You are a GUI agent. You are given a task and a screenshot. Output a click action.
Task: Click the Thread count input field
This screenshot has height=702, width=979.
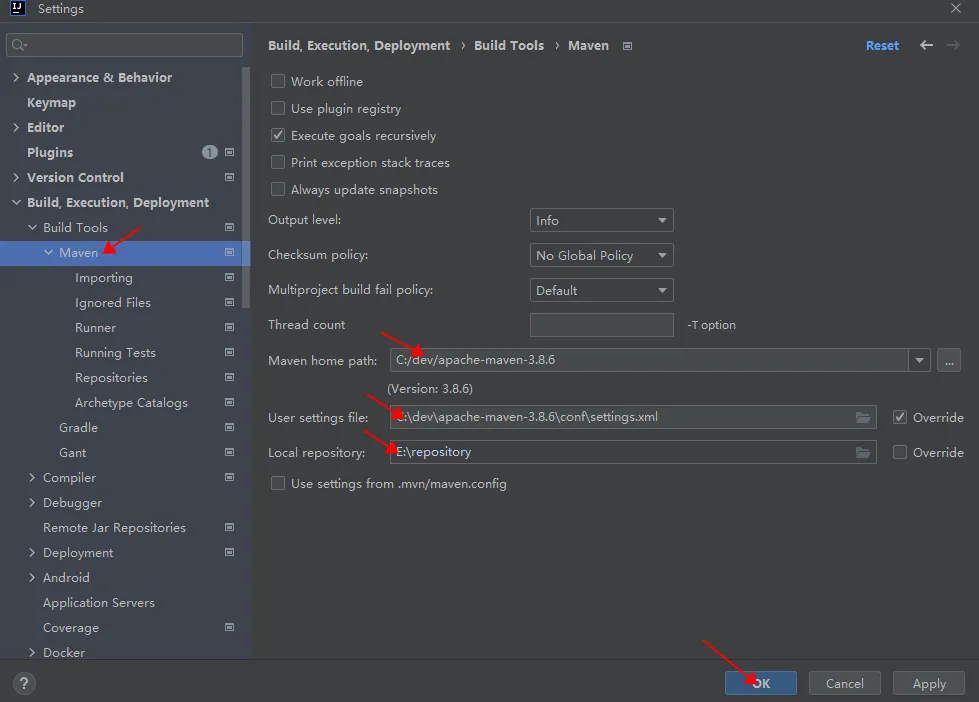click(601, 325)
